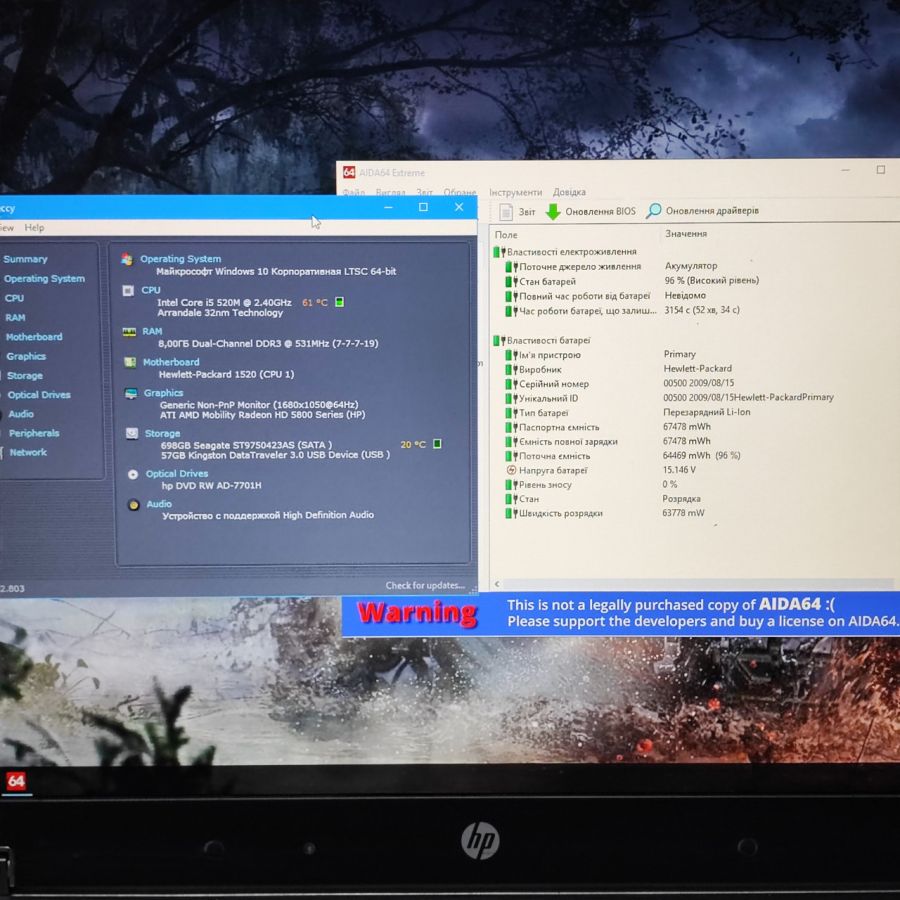Select Network in Speccy sidebar
The image size is (900, 900).
(x=28, y=452)
